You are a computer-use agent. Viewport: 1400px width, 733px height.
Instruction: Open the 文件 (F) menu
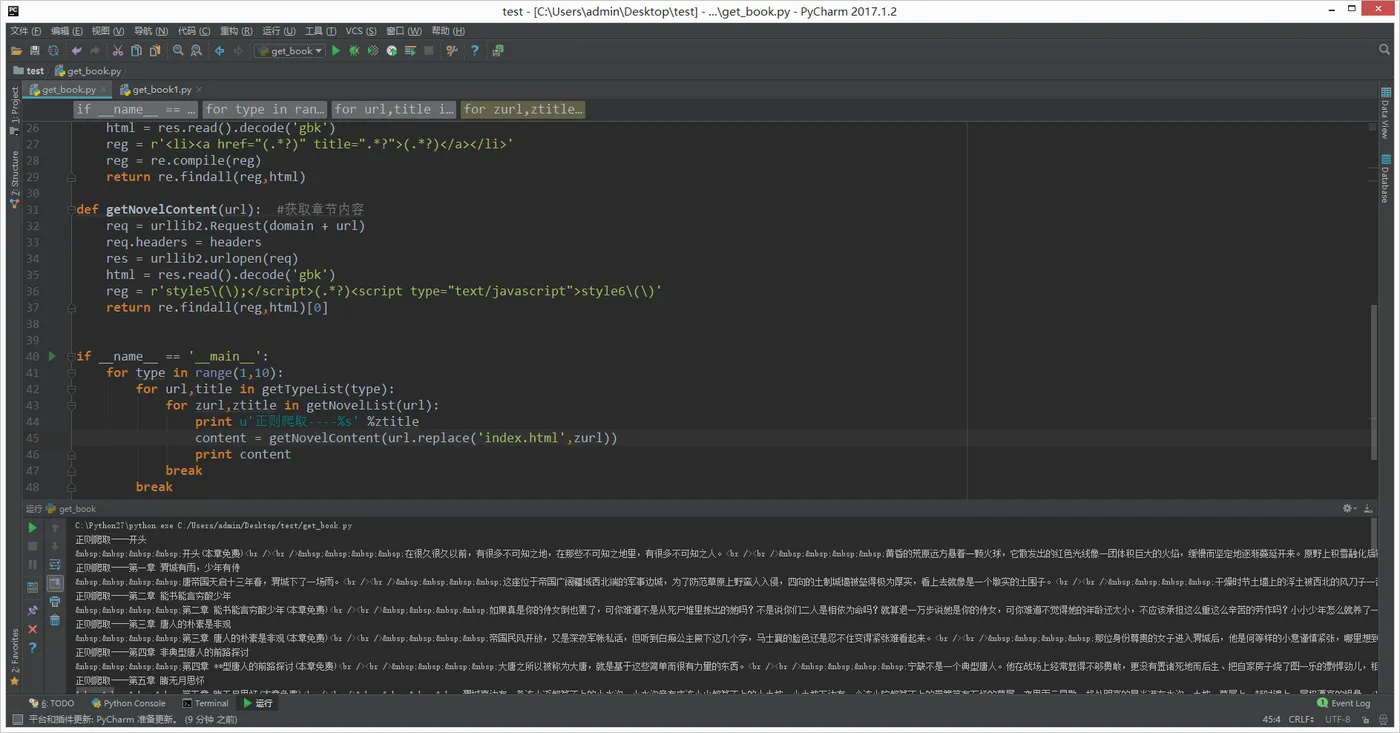26,31
